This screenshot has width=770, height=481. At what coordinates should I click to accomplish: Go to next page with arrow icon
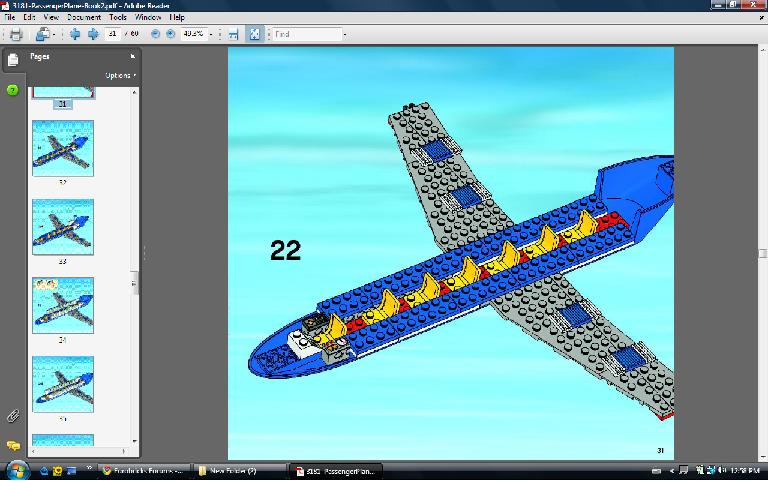point(92,34)
